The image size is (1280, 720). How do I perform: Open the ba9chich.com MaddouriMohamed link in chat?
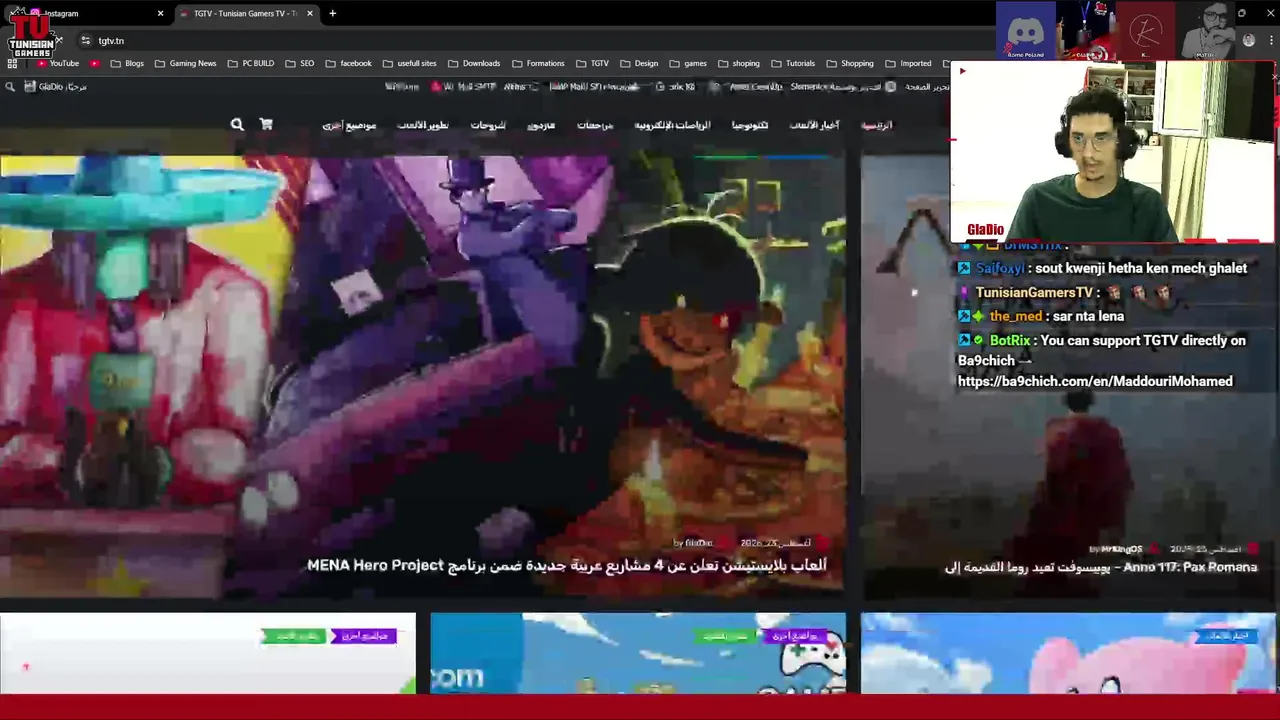(x=1095, y=381)
